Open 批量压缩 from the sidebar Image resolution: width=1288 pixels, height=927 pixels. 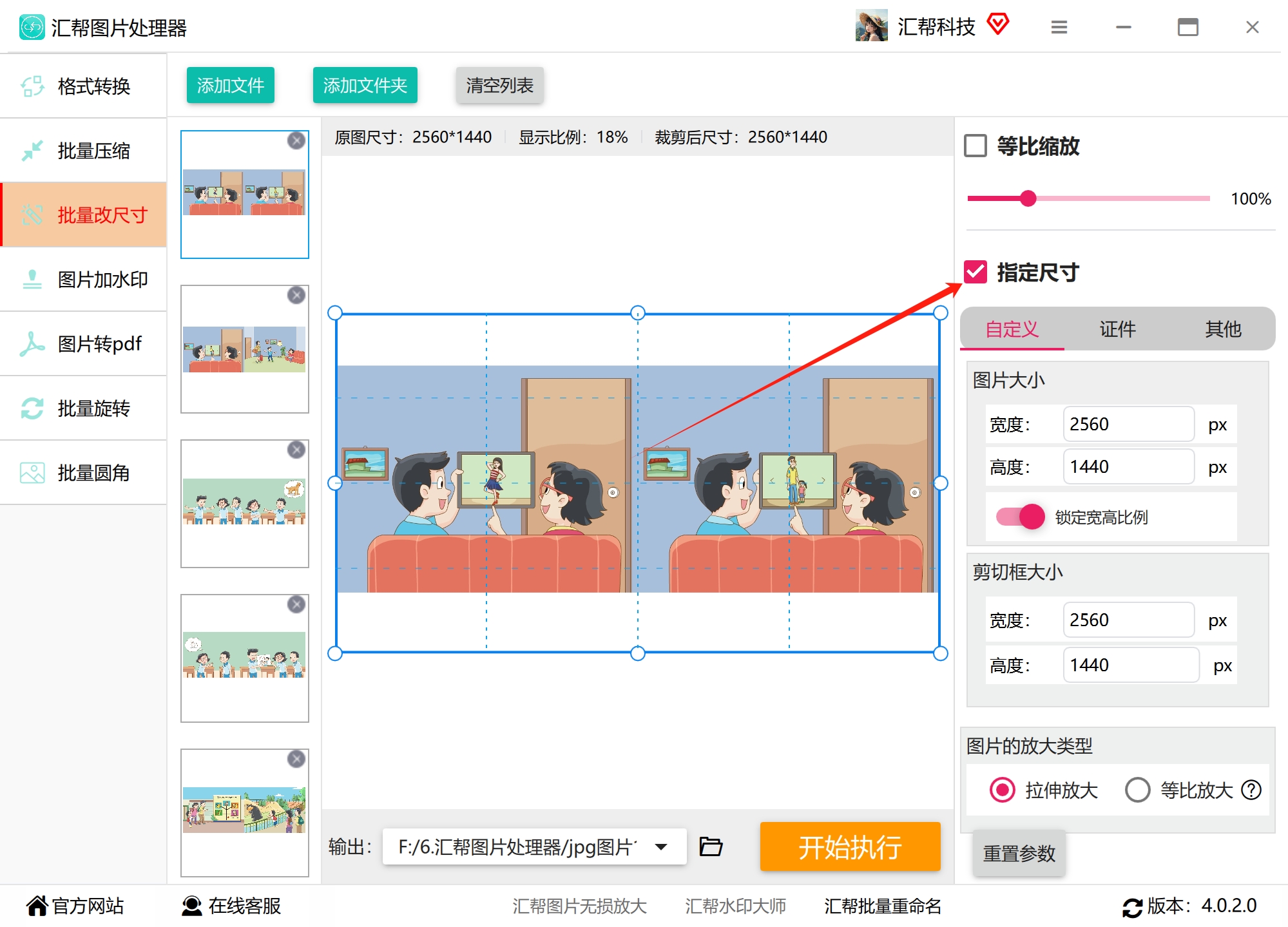[x=84, y=150]
